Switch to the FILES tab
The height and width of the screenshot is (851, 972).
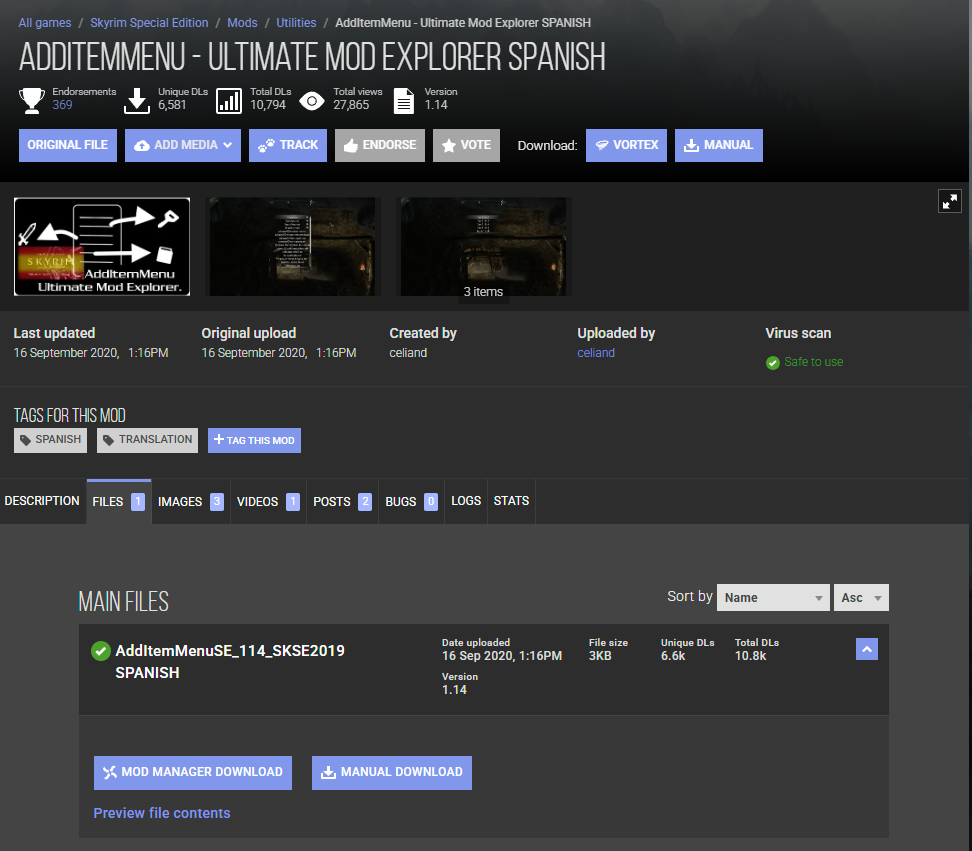pos(118,501)
